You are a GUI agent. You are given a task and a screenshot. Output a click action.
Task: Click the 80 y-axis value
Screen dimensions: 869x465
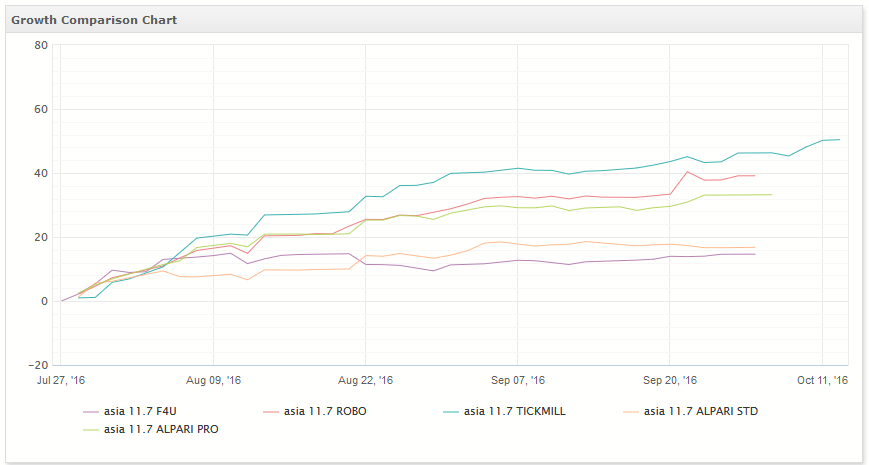[x=41, y=45]
